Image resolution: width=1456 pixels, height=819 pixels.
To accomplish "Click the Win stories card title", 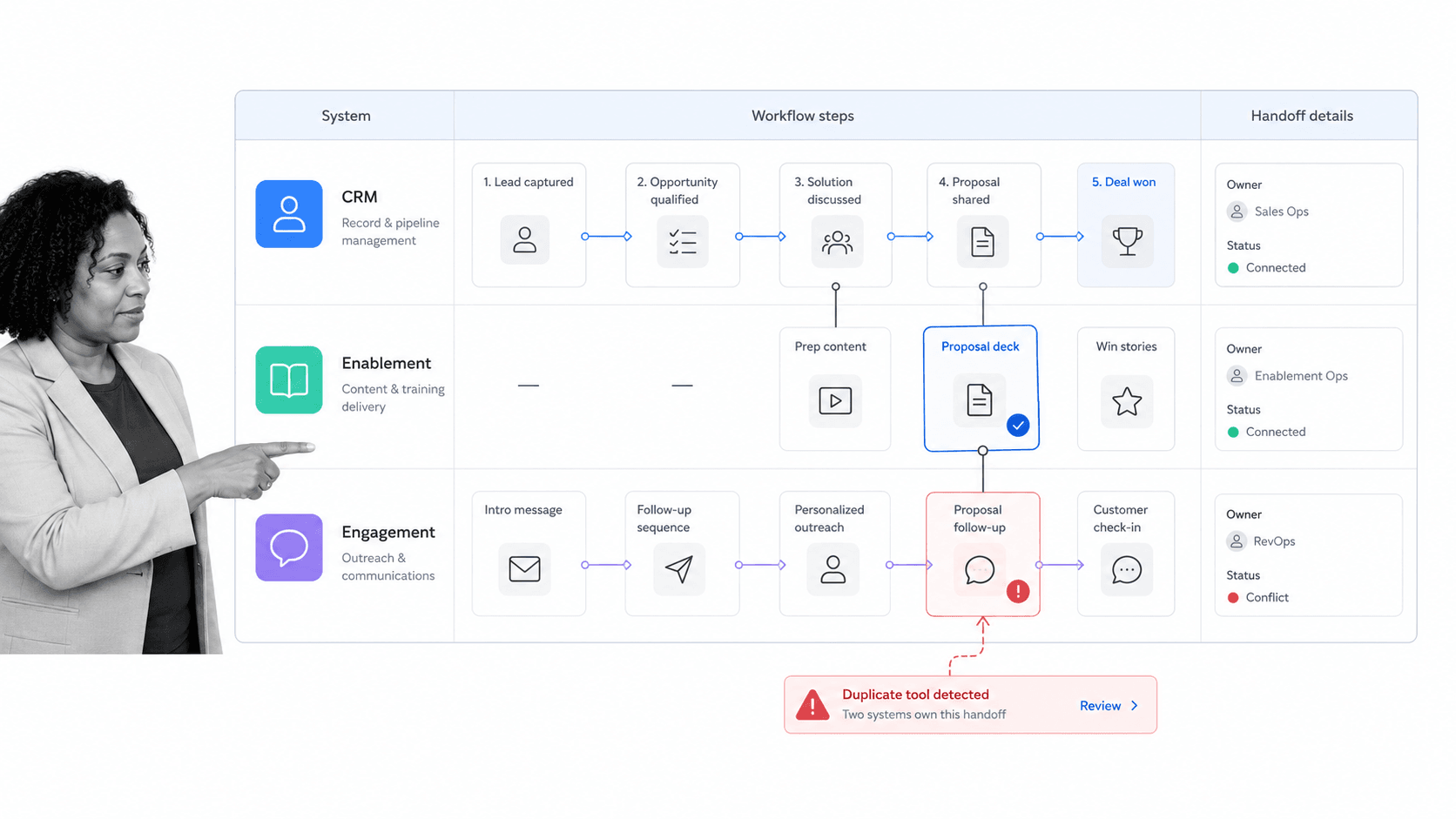I will [1126, 346].
